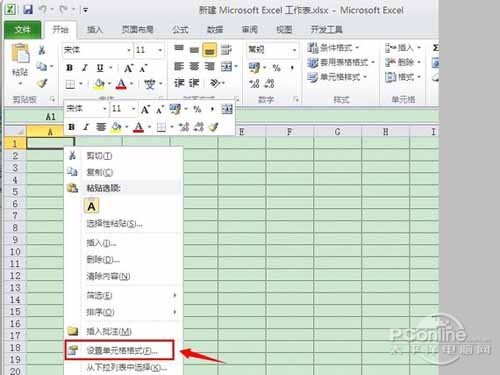The width and height of the screenshot is (500, 375).
Task: Open the ribbon font name dropdown
Action: (129, 50)
